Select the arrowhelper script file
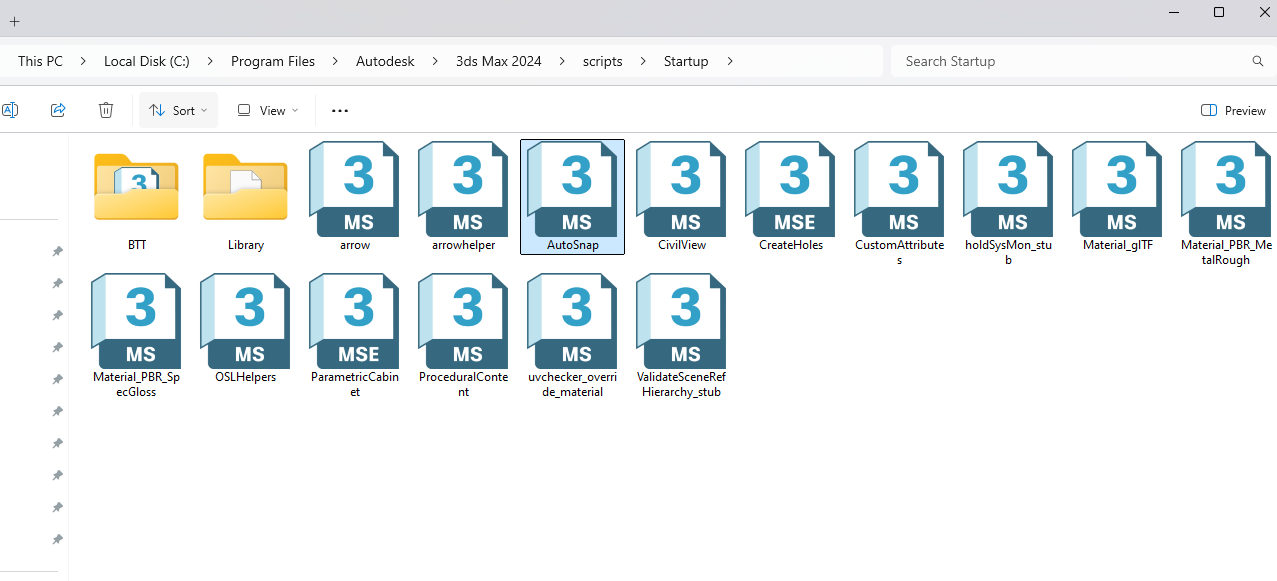The width and height of the screenshot is (1277, 581). [464, 198]
